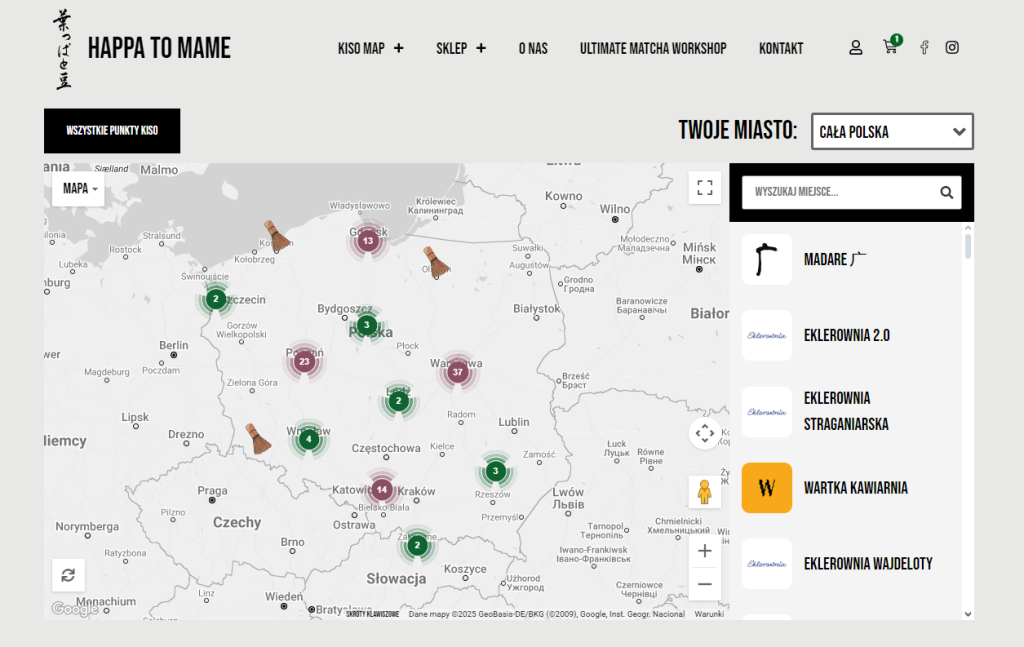Expand the Kiso Map submenu plus

[x=399, y=48]
